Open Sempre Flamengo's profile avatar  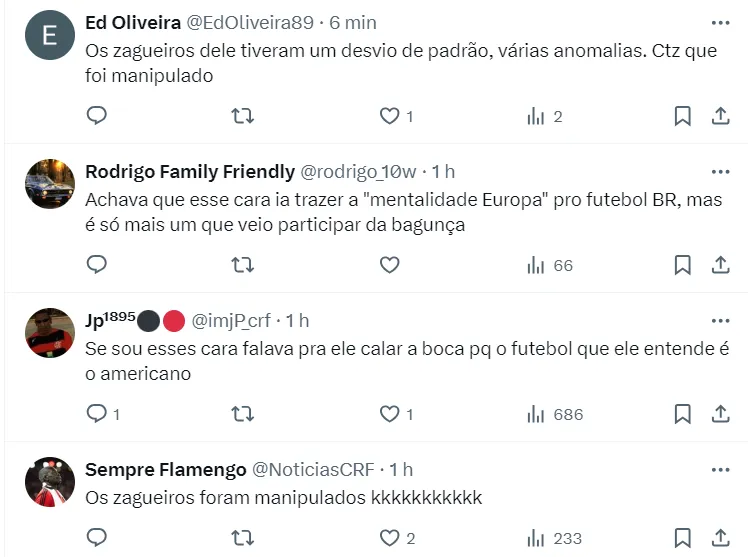50,482
